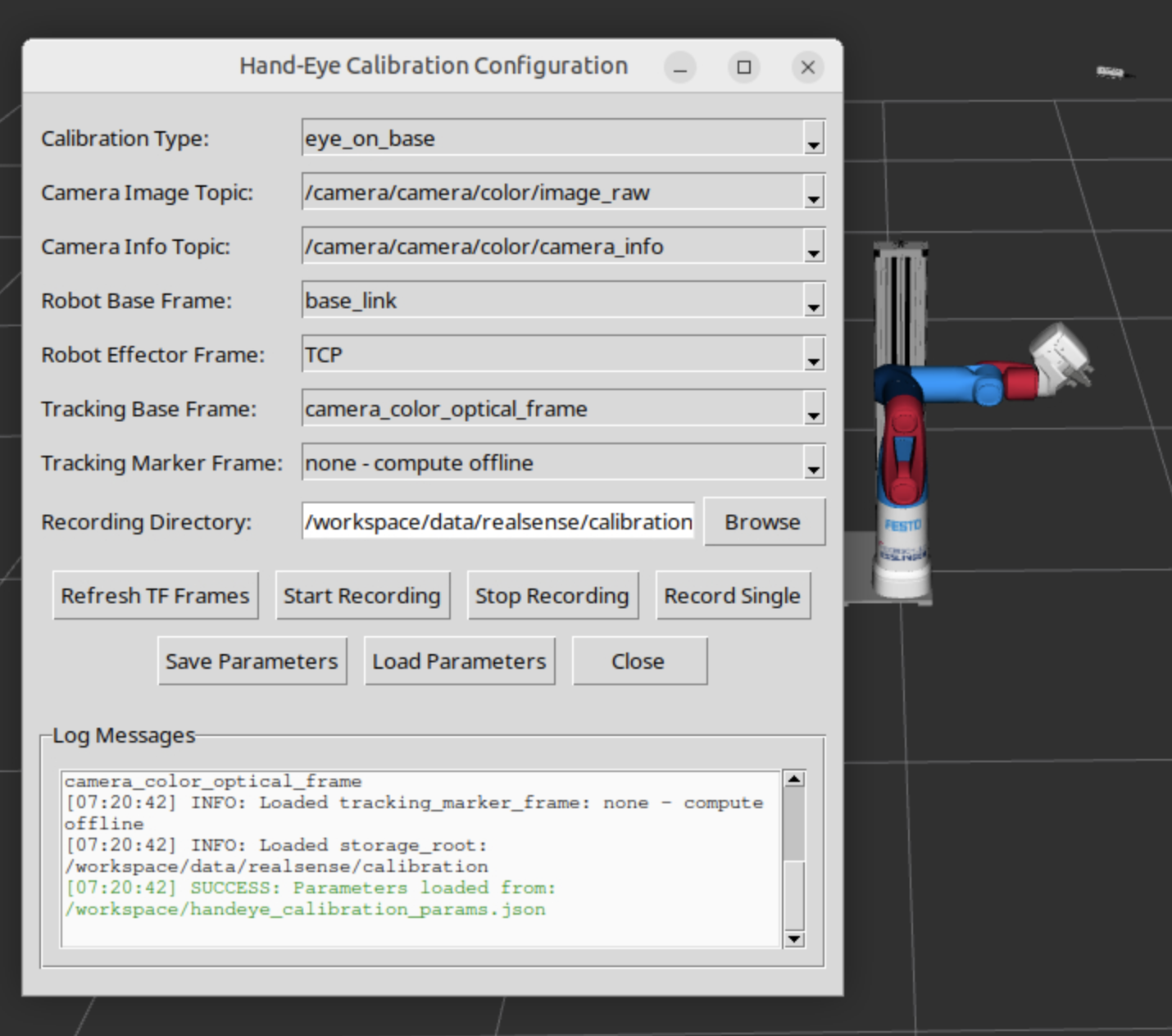Click Record Single button

tap(732, 596)
